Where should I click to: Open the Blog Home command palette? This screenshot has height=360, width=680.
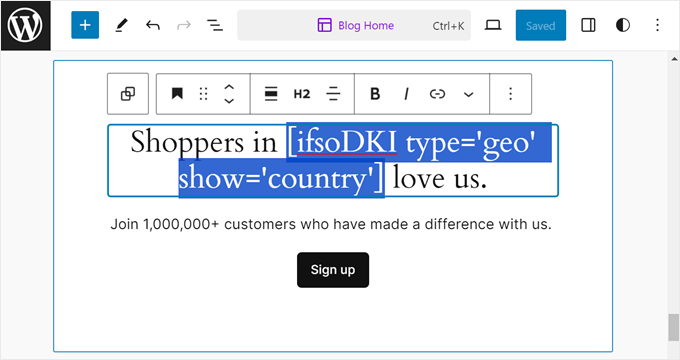click(x=354, y=26)
